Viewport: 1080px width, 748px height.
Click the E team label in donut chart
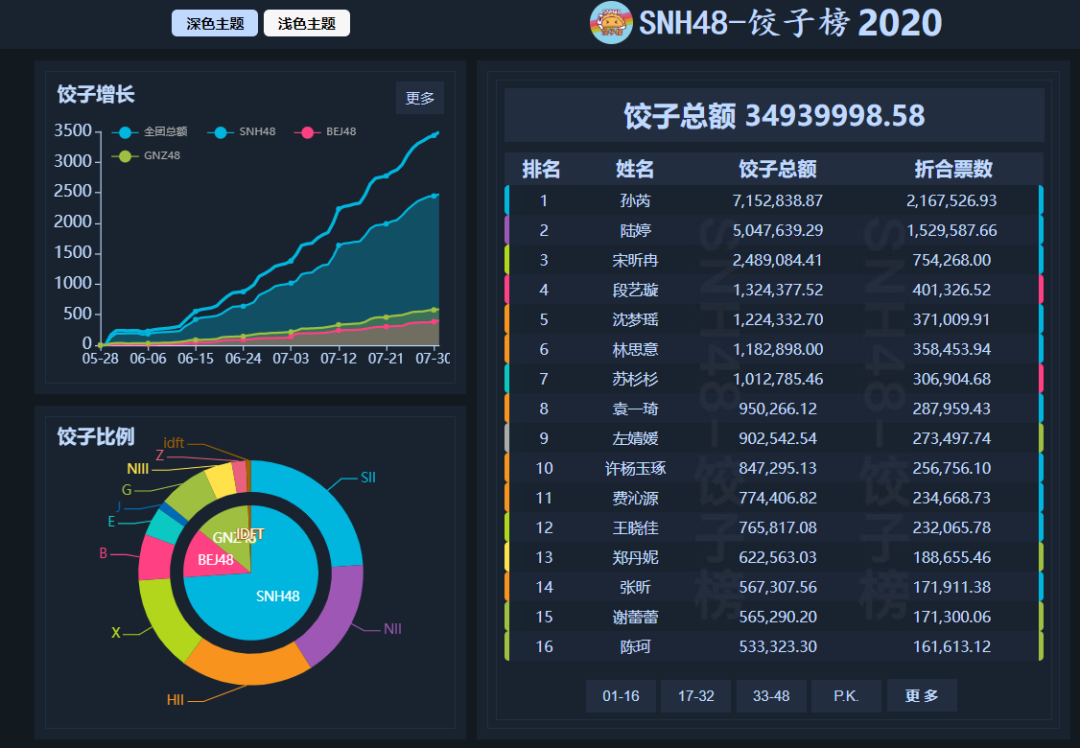tap(111, 522)
